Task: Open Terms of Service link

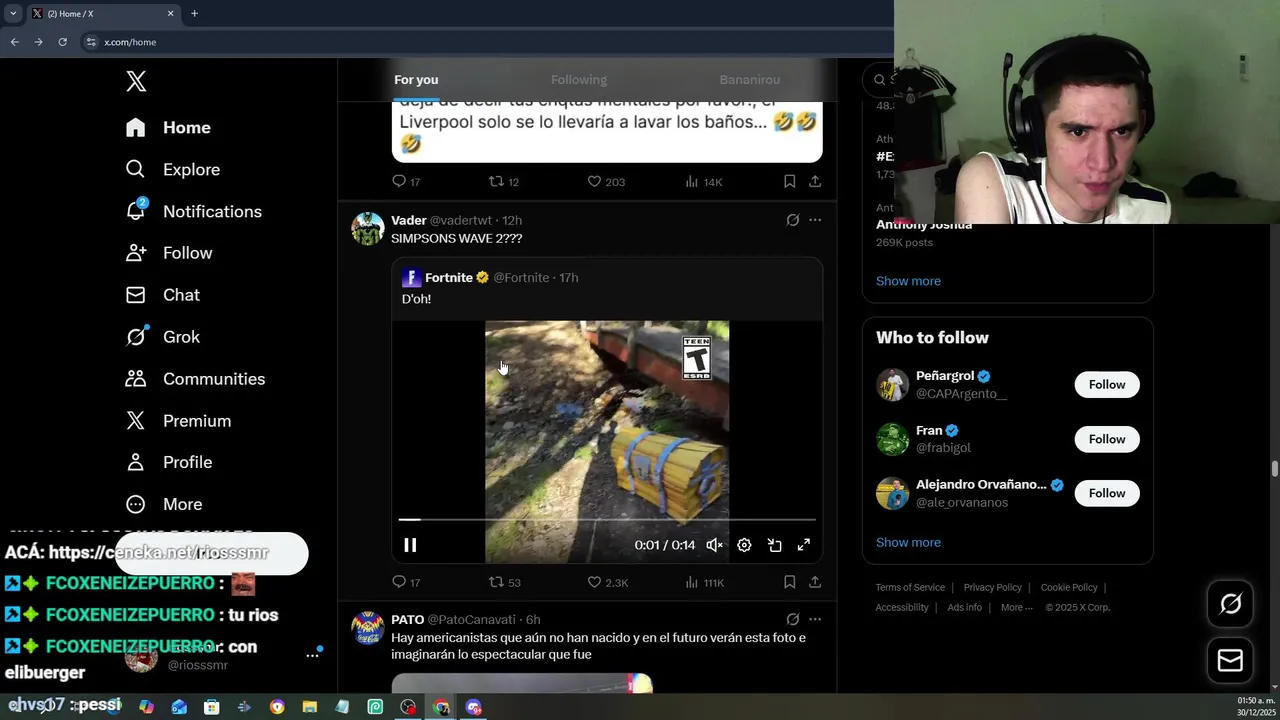Action: [x=910, y=588]
